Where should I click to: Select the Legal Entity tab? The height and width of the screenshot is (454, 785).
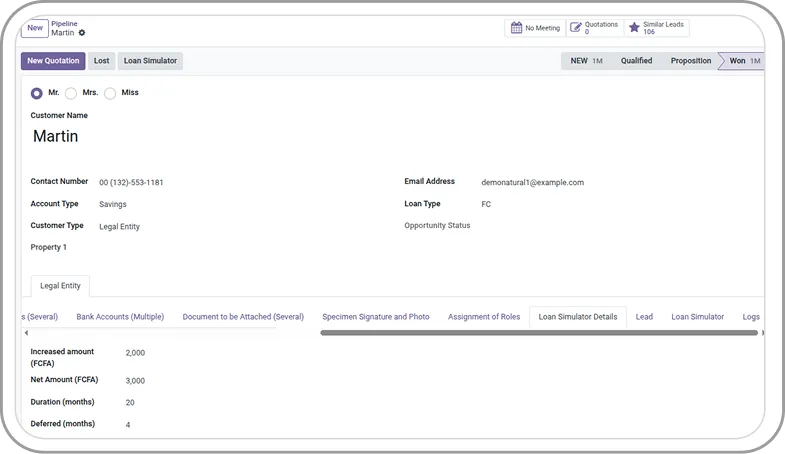(x=60, y=286)
